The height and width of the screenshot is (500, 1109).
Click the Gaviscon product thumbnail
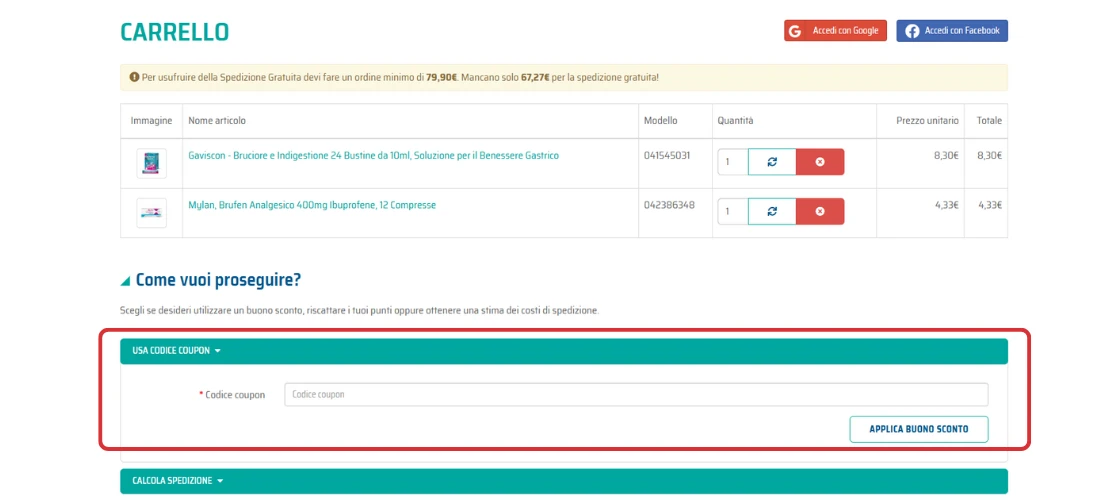click(x=151, y=163)
